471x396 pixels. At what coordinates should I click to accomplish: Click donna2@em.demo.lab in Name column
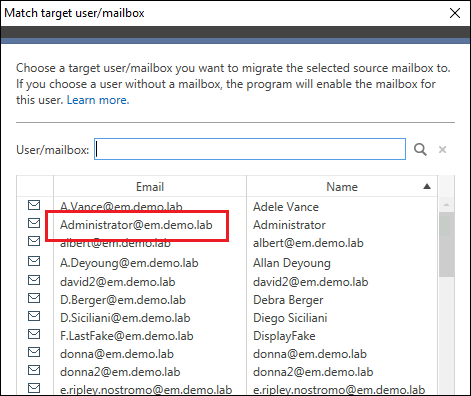[x=313, y=372]
